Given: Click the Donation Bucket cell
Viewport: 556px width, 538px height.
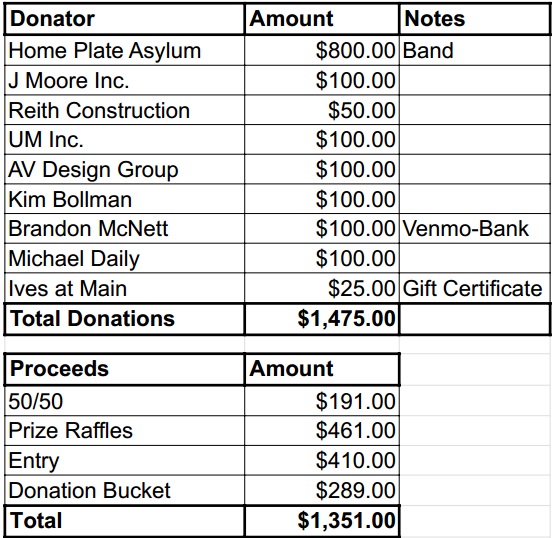Looking at the screenshot, I should [x=124, y=490].
